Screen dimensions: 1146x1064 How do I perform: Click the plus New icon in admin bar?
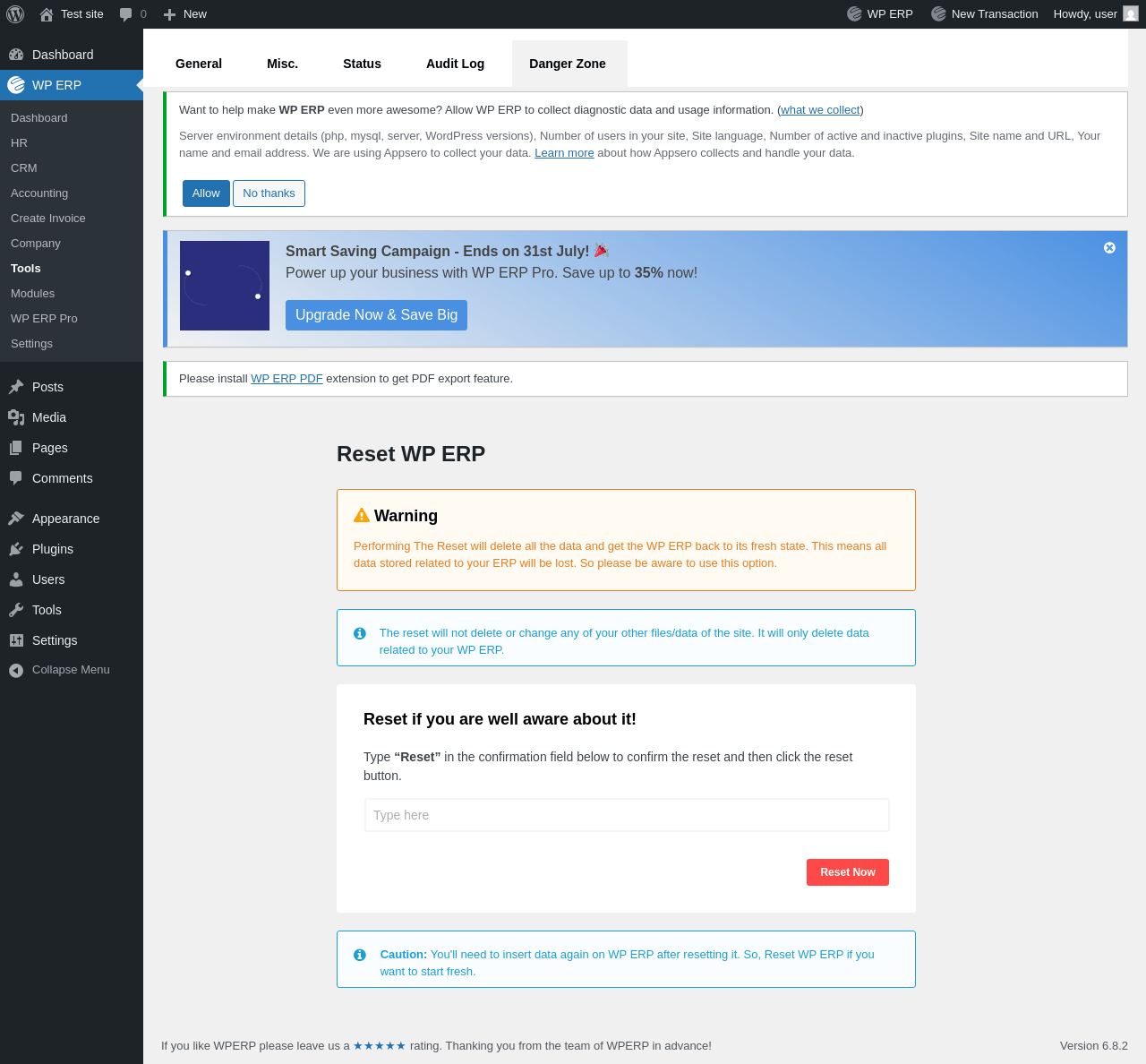(169, 14)
